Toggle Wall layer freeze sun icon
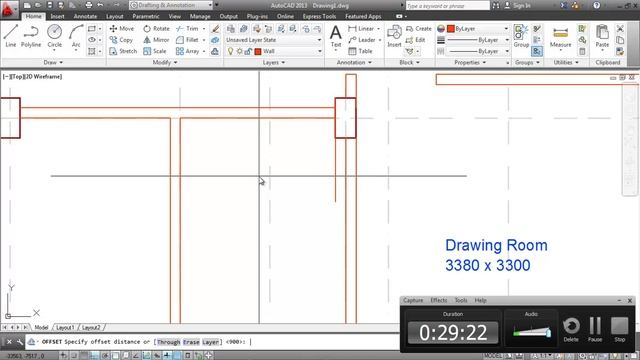The width and height of the screenshot is (640, 360). (x=240, y=51)
